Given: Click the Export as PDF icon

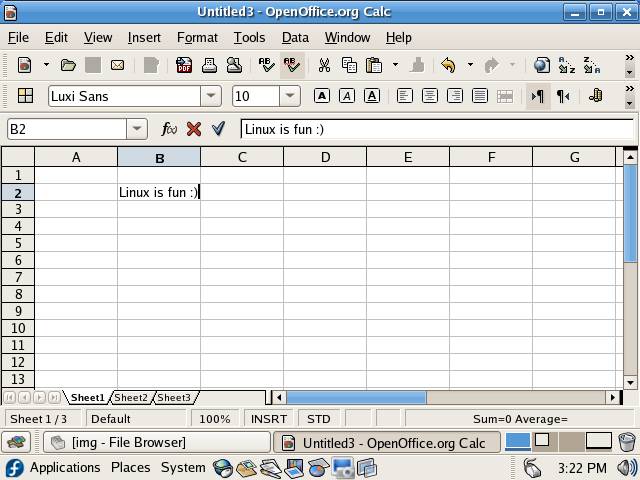Looking at the screenshot, I should (184, 65).
